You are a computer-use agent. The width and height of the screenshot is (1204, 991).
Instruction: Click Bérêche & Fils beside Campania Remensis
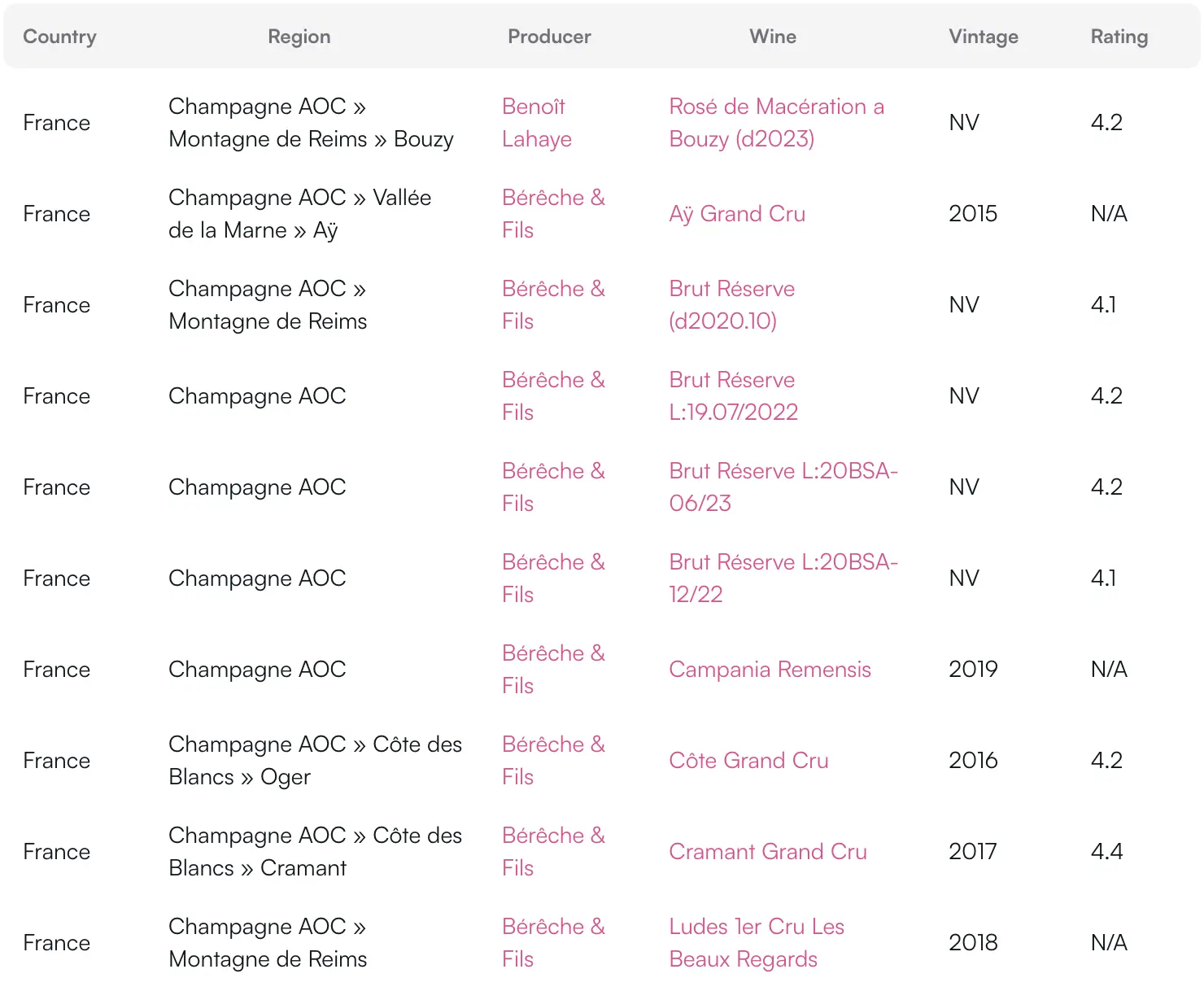coord(552,670)
